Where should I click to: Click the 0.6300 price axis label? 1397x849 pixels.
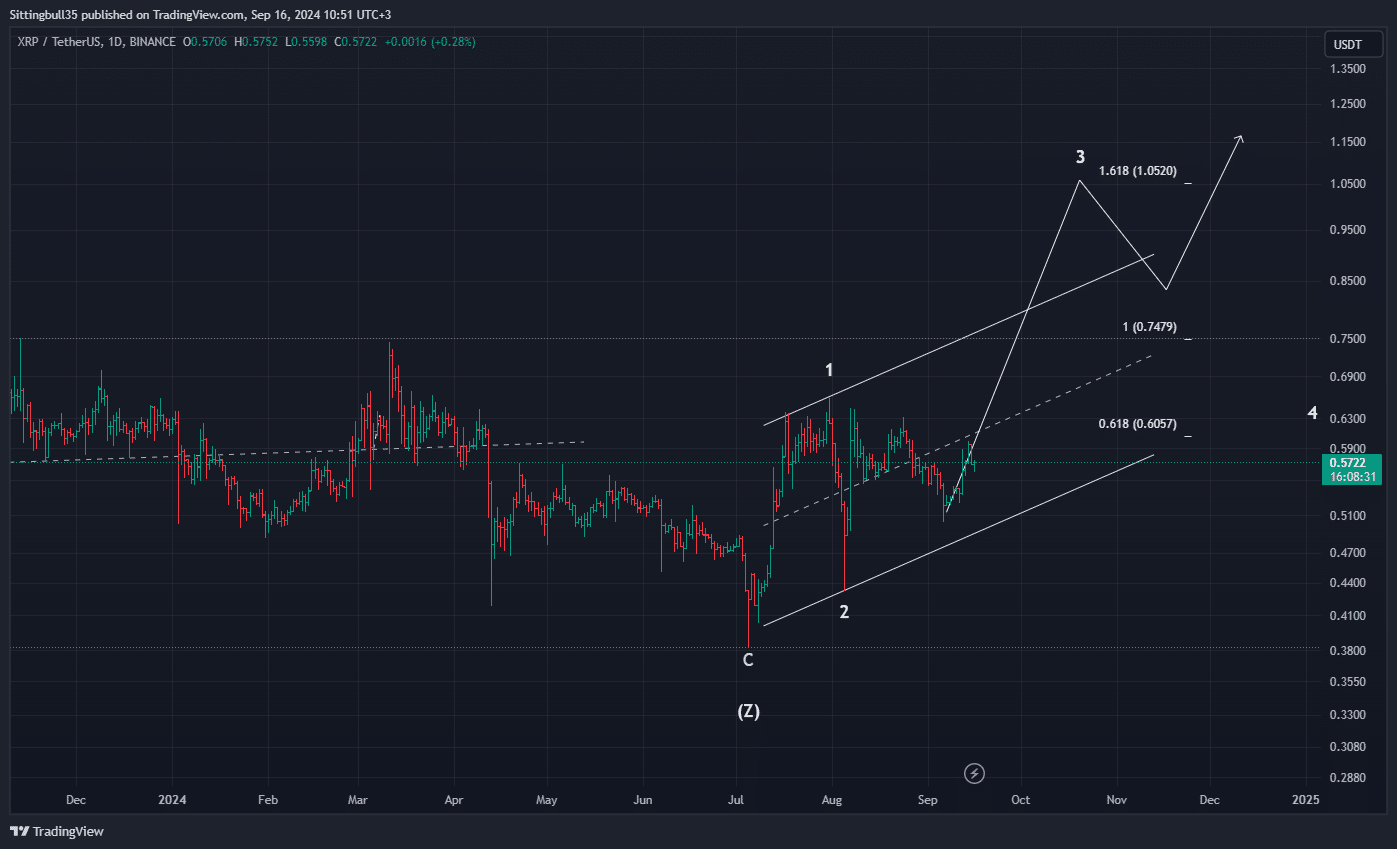click(1348, 419)
